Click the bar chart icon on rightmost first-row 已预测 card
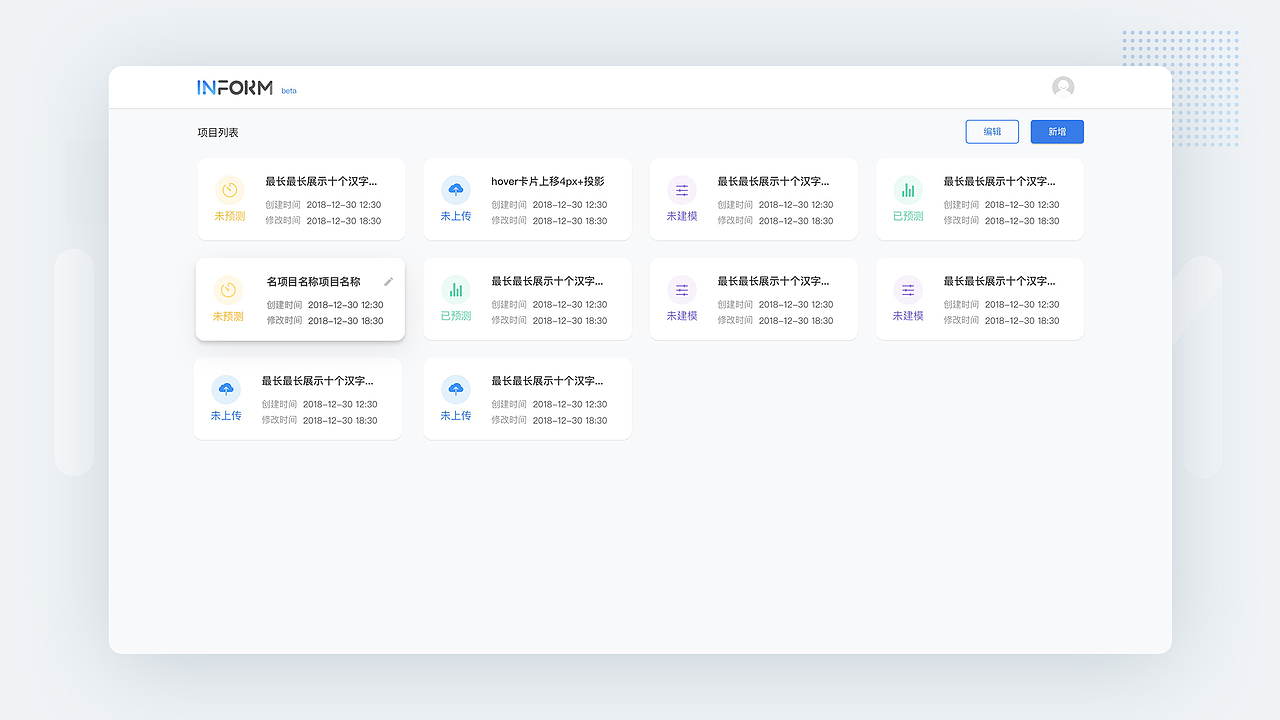Viewport: 1280px width, 720px height. (907, 189)
